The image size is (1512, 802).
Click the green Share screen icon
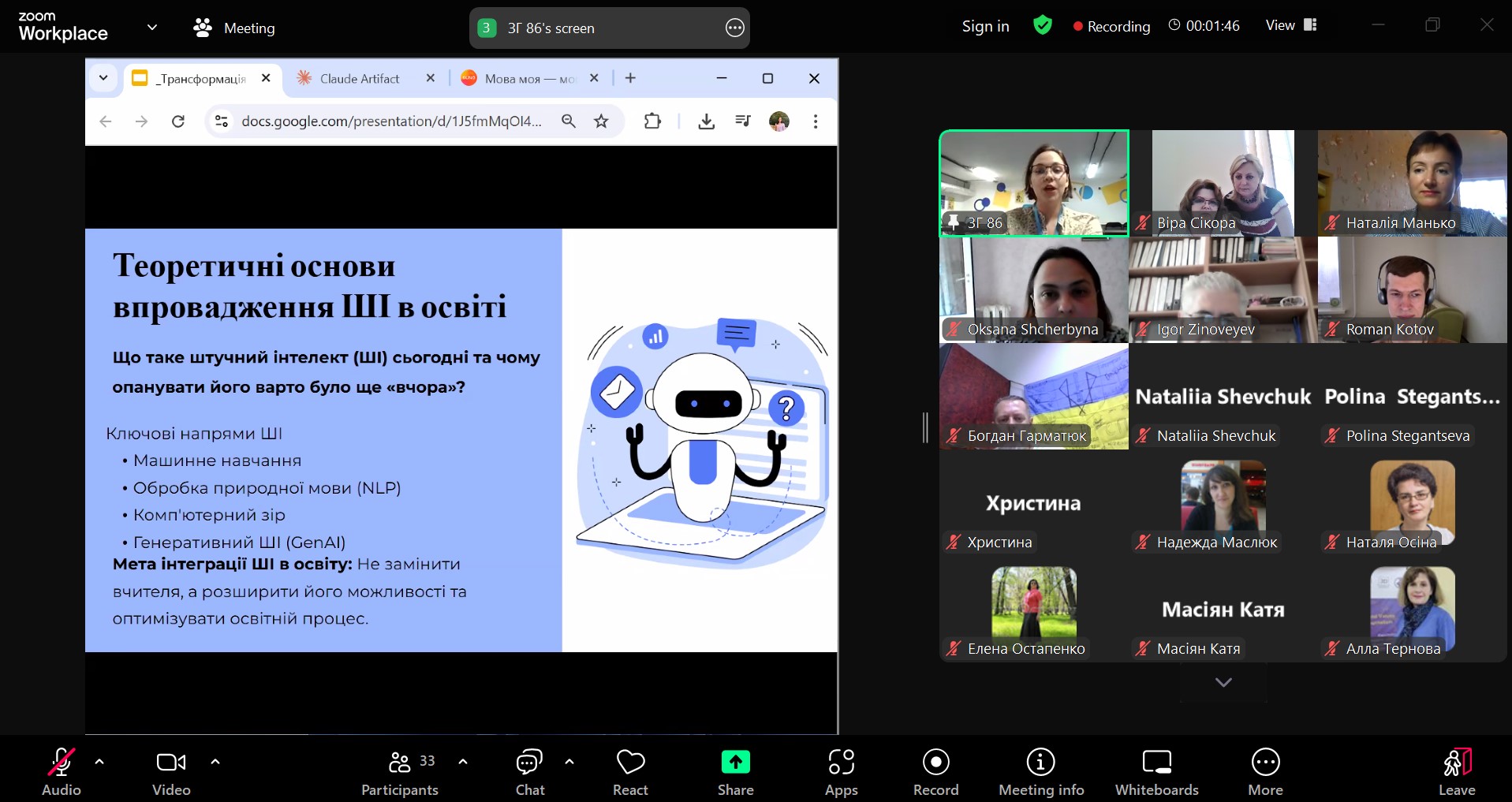click(735, 762)
